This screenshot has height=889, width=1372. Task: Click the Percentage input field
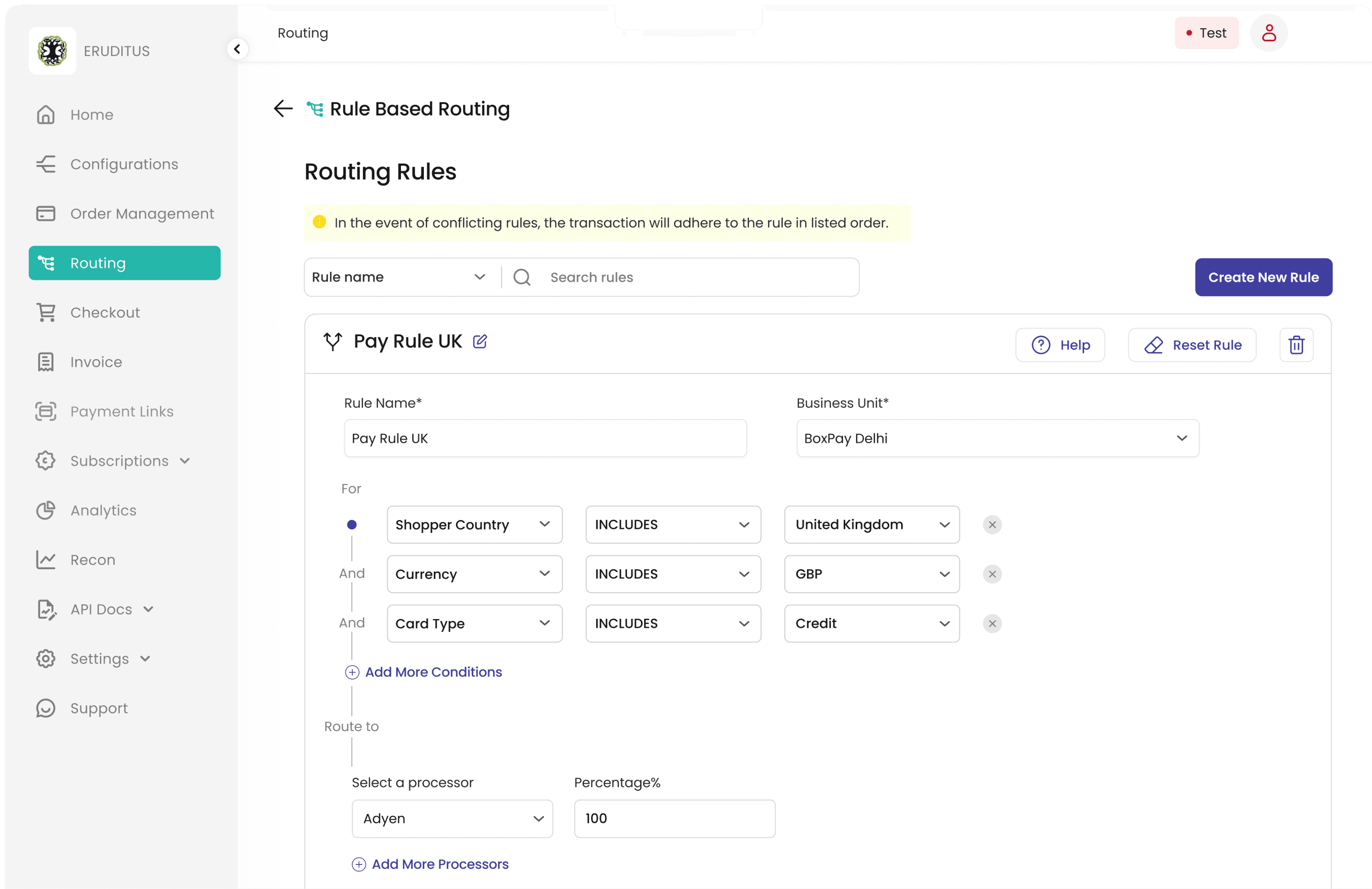(675, 818)
